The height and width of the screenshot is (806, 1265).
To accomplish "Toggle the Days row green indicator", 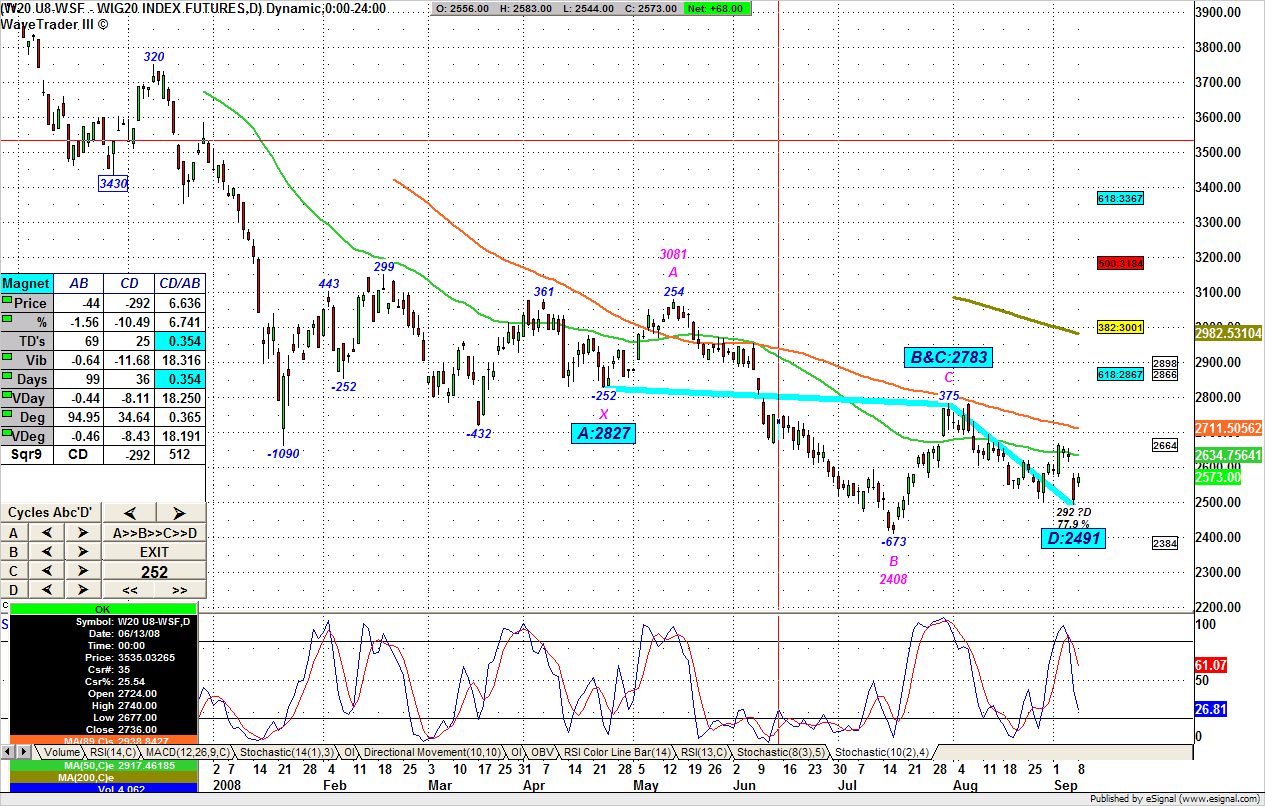I will click(9, 378).
